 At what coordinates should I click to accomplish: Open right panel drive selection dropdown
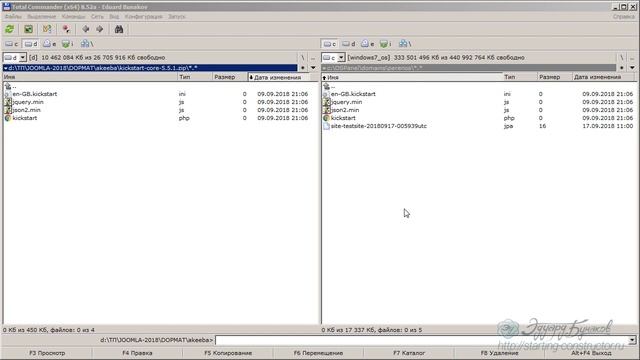[x=341, y=58]
